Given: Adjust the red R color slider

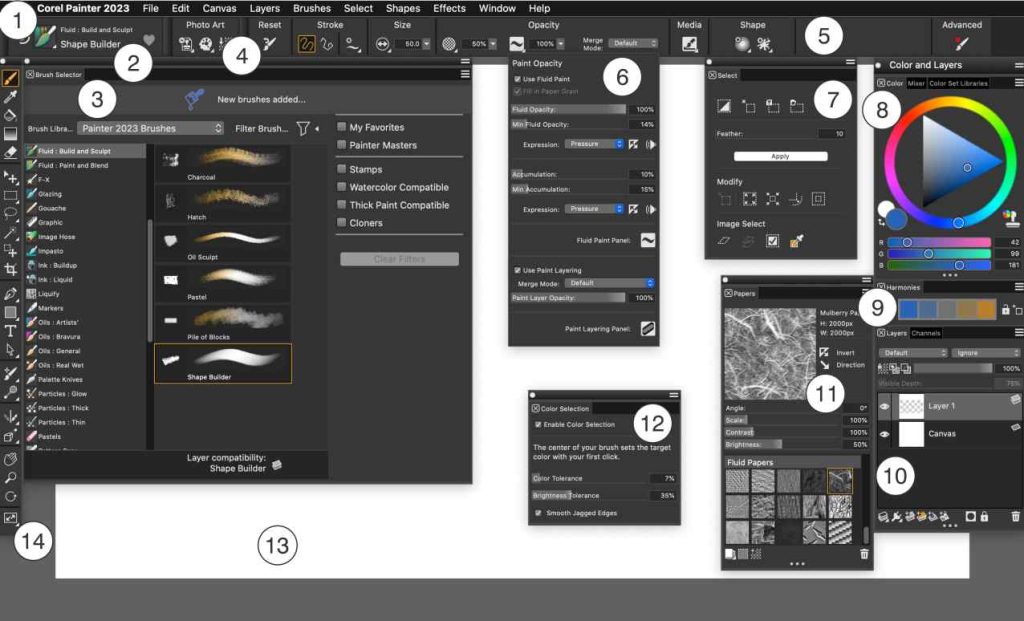Looking at the screenshot, I should click(938, 242).
